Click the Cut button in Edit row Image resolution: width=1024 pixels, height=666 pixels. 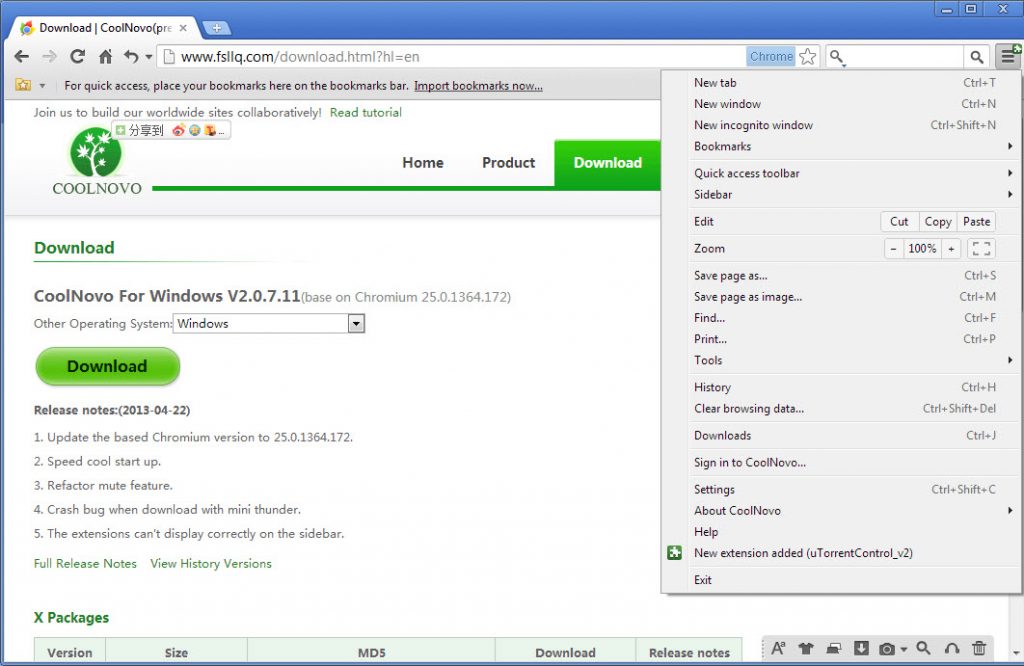coord(899,221)
